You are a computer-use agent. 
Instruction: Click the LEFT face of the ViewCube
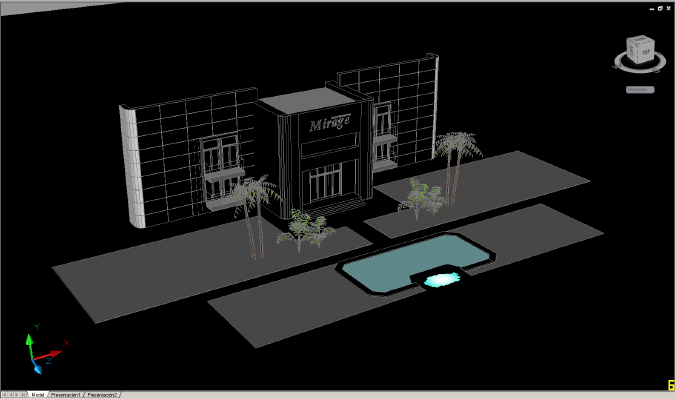pyautogui.click(x=632, y=51)
